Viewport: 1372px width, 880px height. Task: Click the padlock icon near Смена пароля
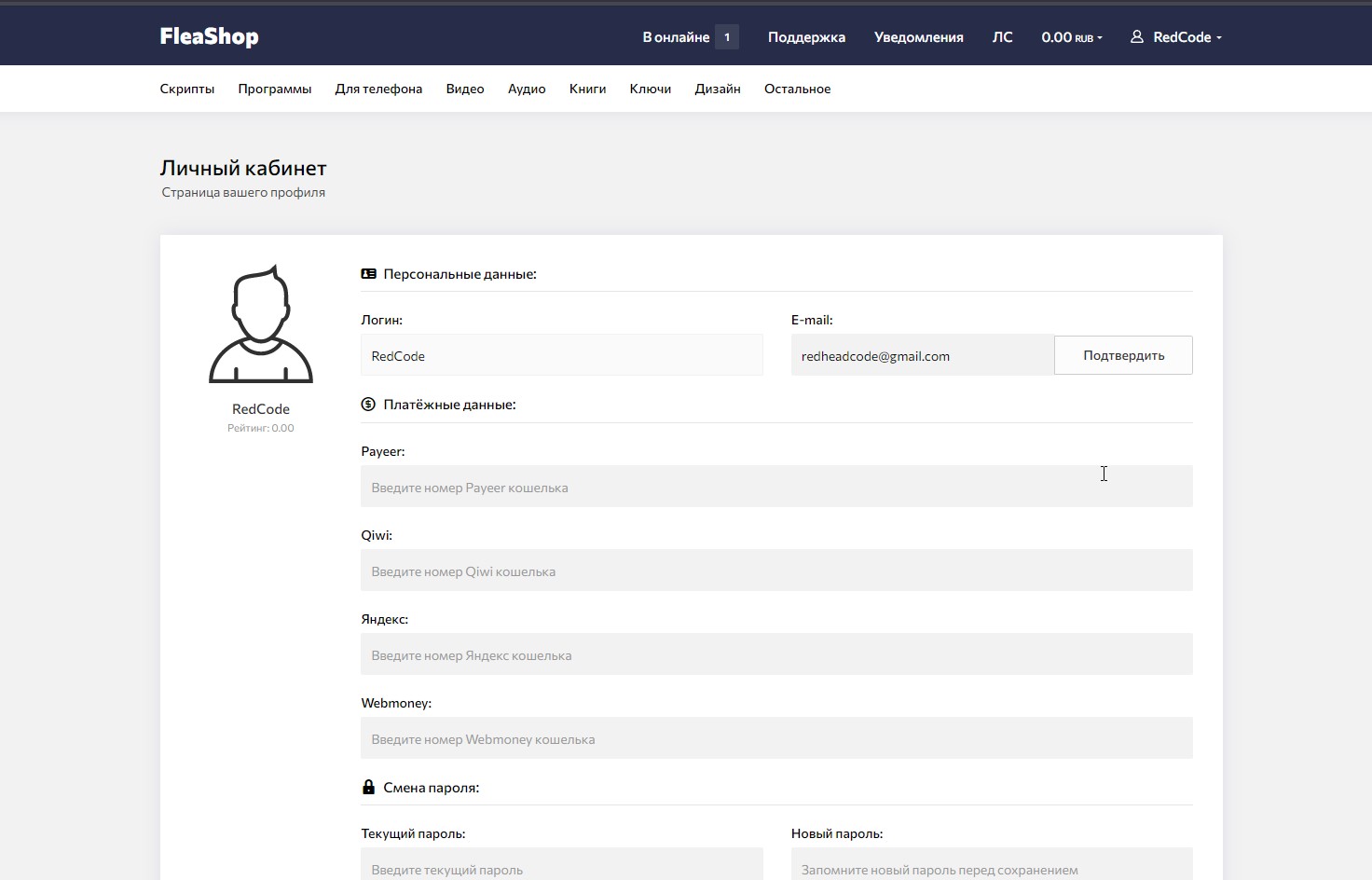(x=369, y=787)
